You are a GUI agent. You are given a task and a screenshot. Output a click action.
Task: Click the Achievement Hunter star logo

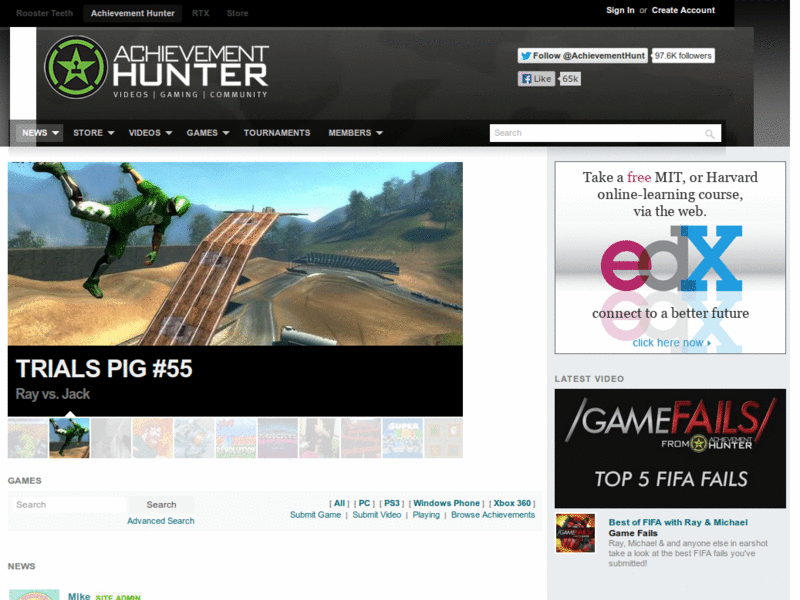click(76, 67)
